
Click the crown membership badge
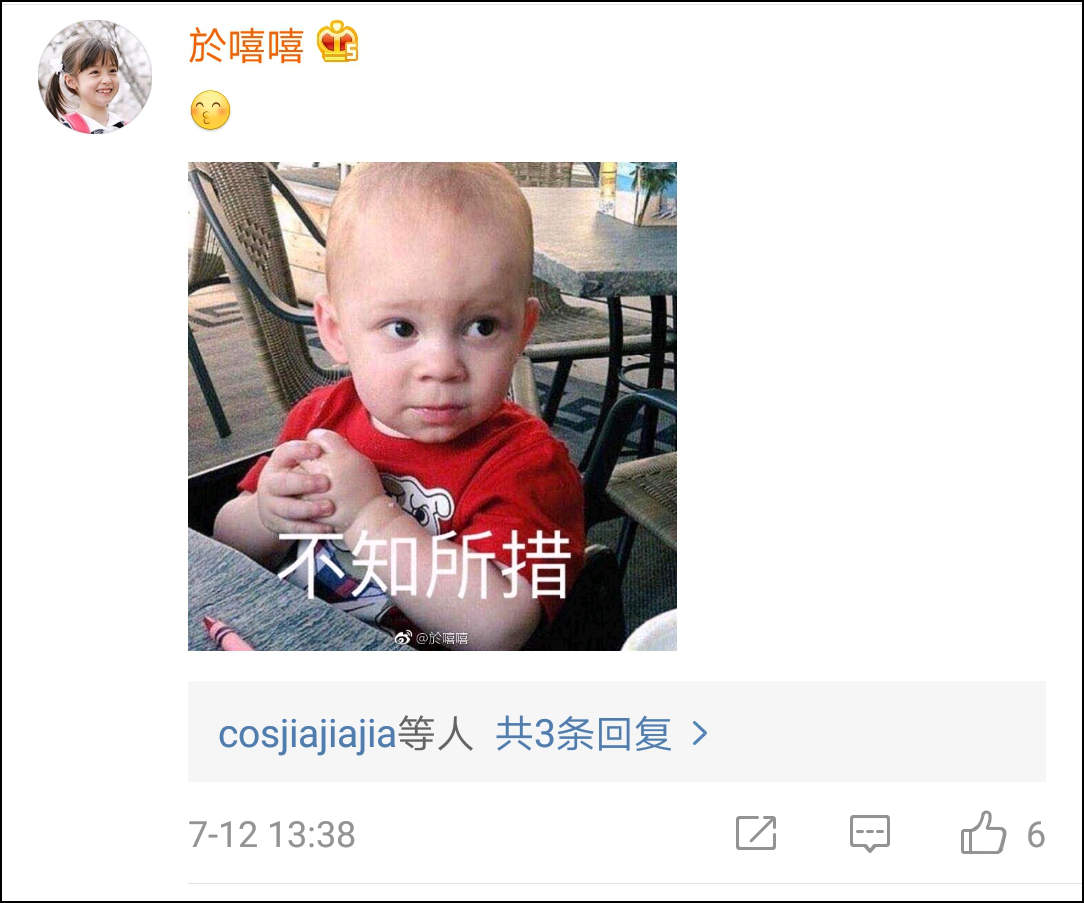point(337,41)
